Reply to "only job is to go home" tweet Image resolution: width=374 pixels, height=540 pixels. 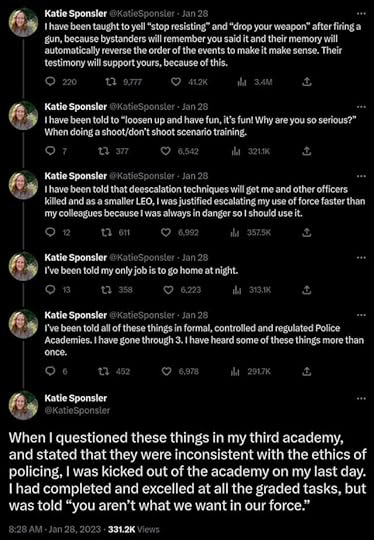[50, 290]
